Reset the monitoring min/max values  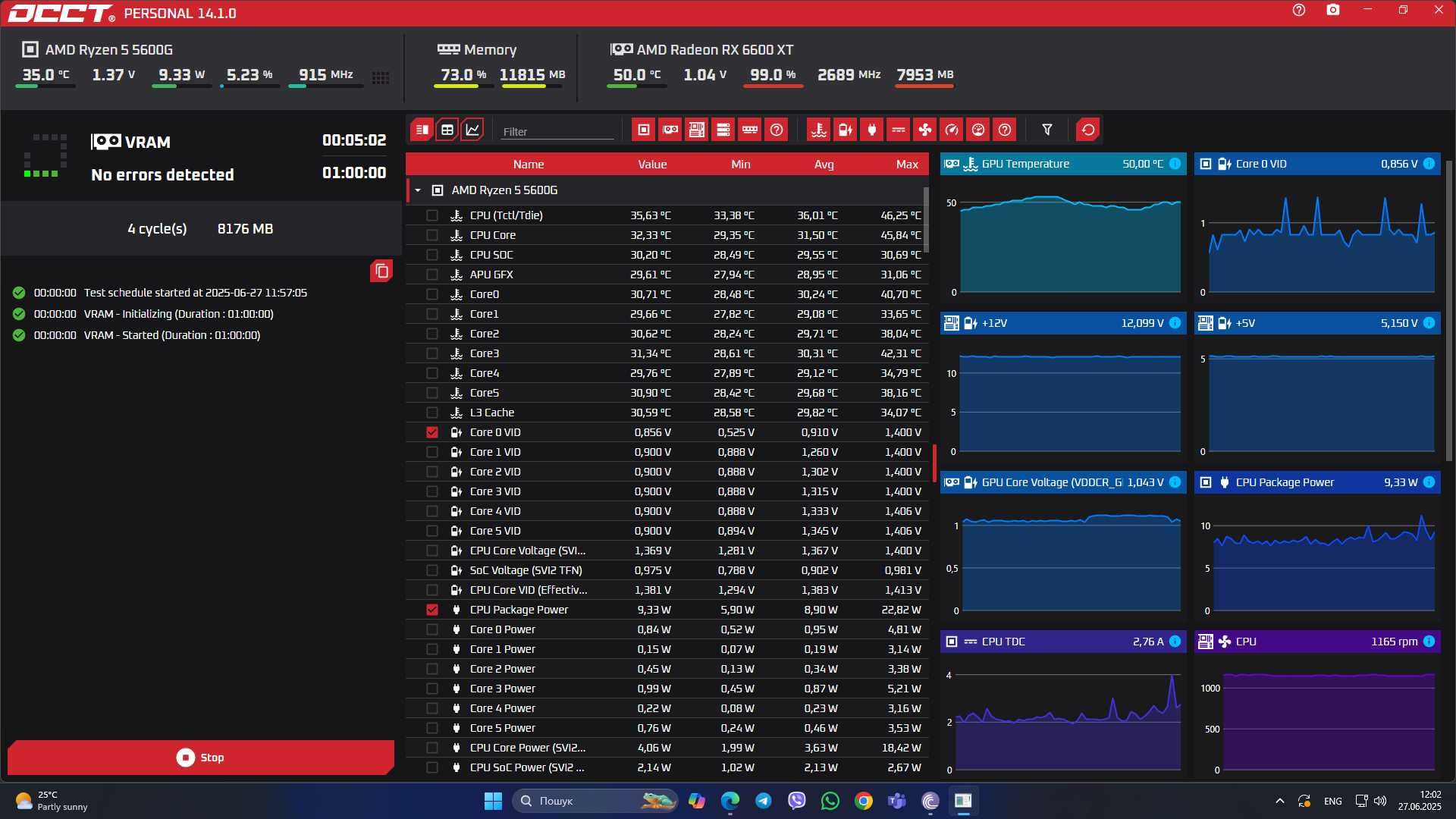pyautogui.click(x=1088, y=130)
